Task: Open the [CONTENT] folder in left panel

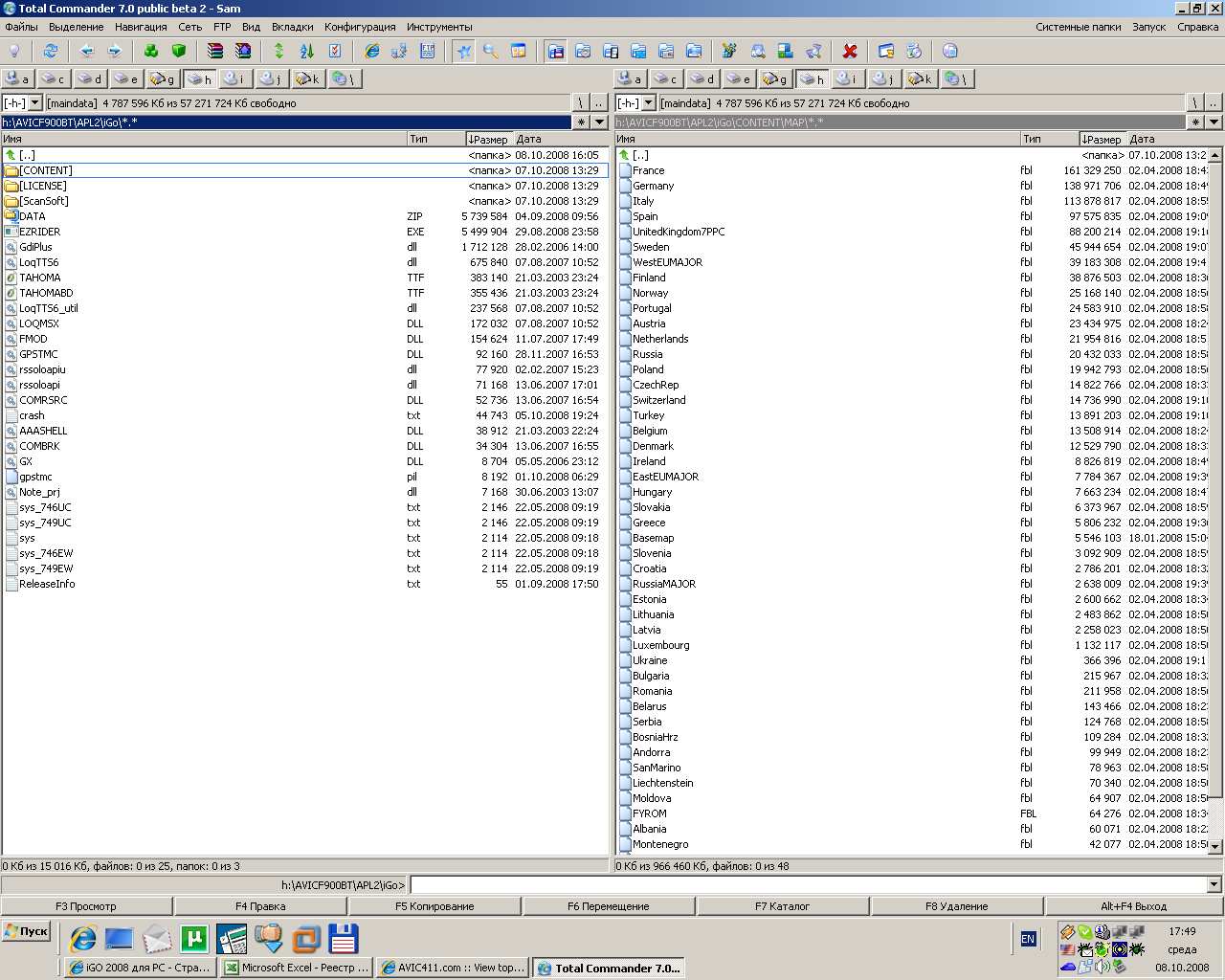Action: 45,170
